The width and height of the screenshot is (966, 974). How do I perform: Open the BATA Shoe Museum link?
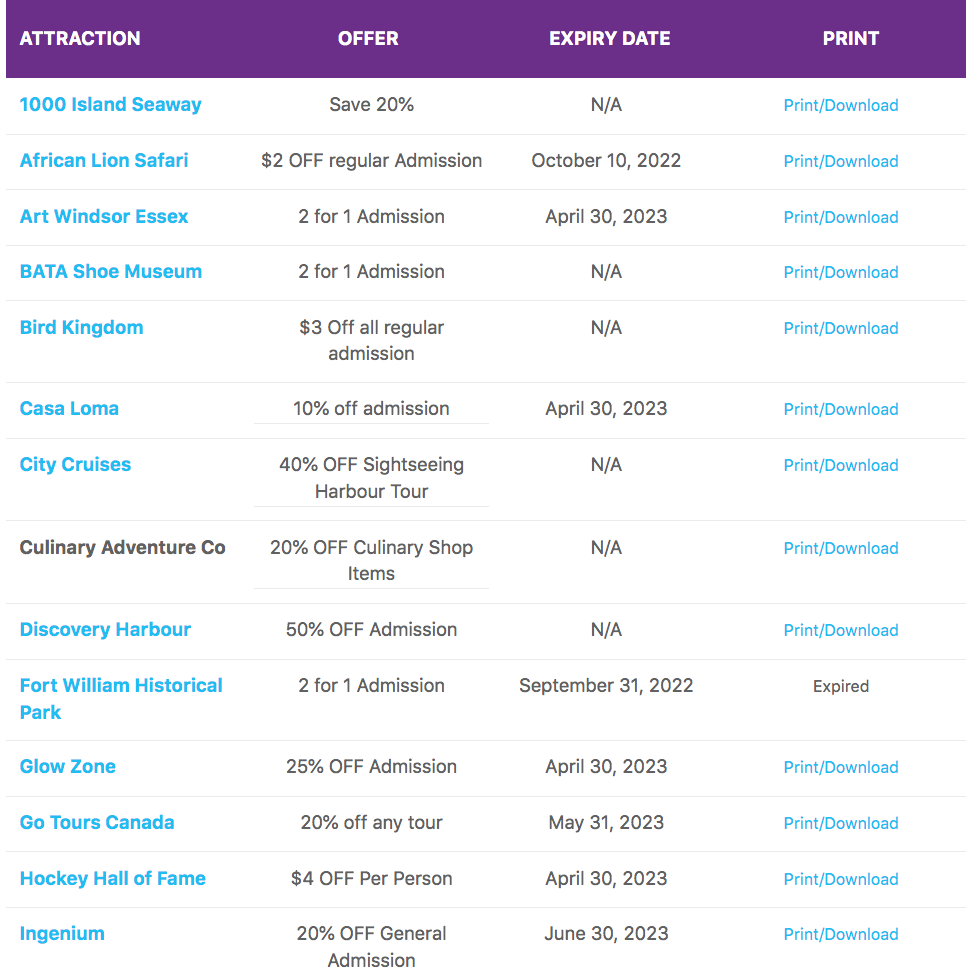(x=111, y=271)
